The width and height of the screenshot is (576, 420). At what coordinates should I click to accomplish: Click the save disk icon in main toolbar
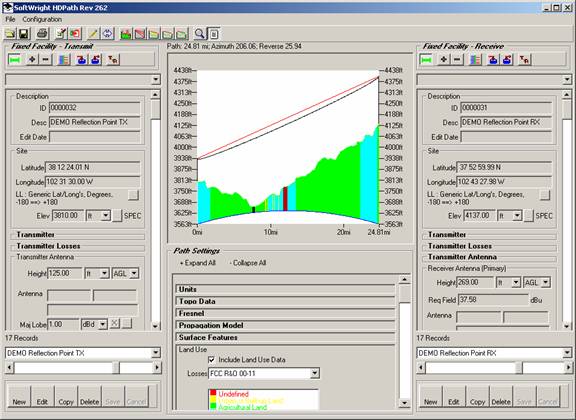coord(24,34)
